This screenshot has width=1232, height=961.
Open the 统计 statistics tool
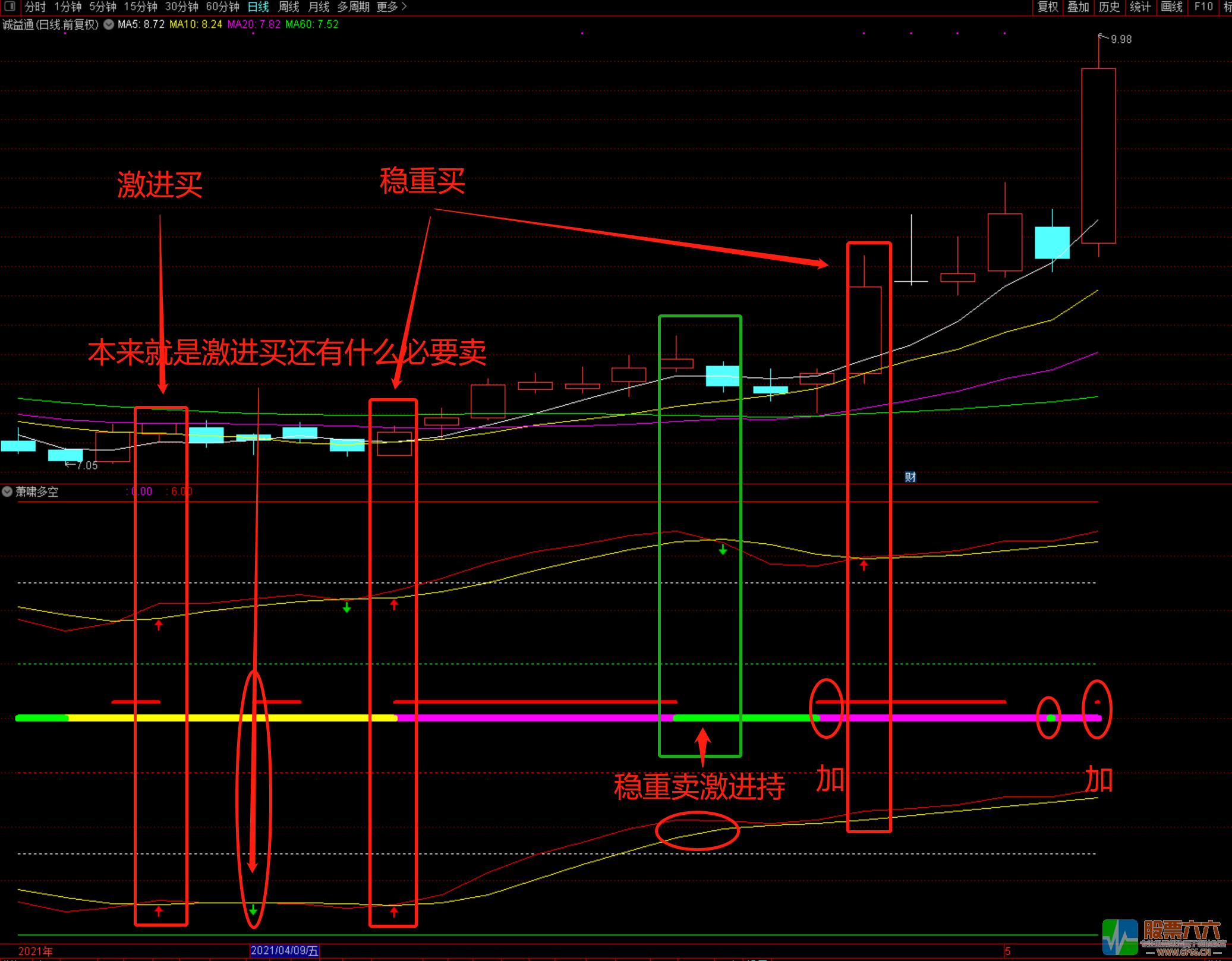1139,7
